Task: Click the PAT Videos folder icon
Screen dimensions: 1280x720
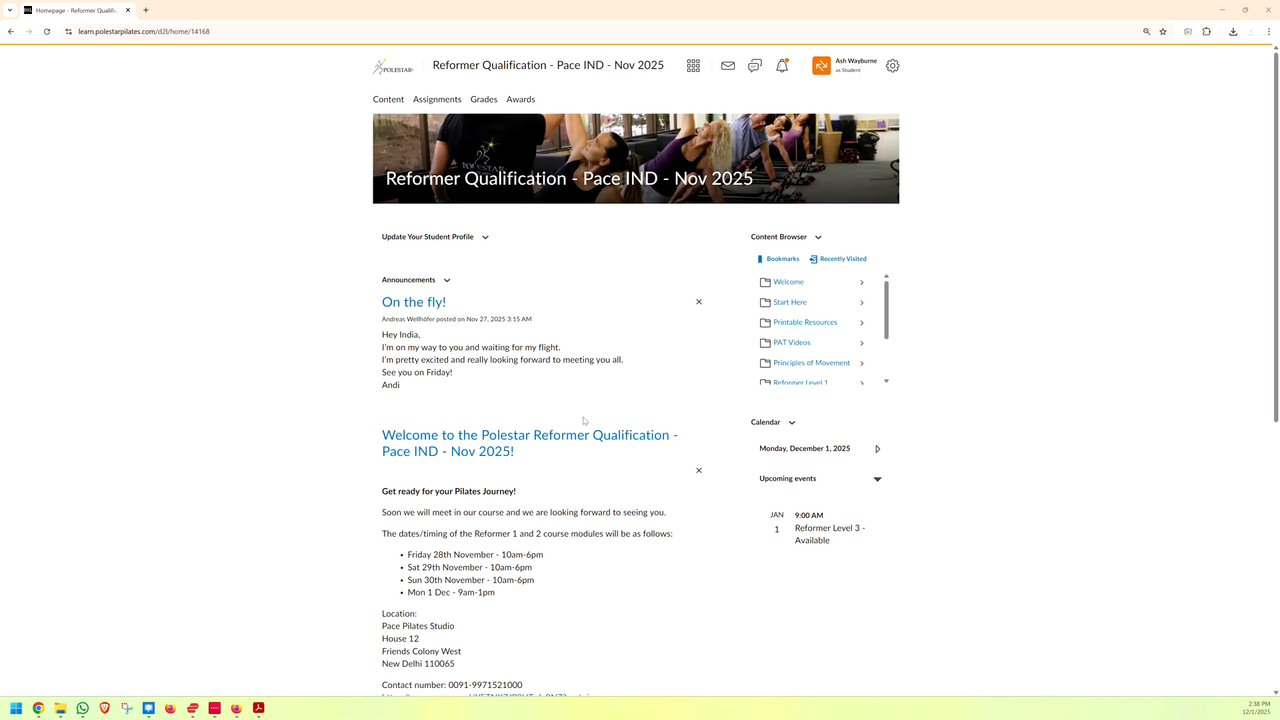Action: click(765, 343)
